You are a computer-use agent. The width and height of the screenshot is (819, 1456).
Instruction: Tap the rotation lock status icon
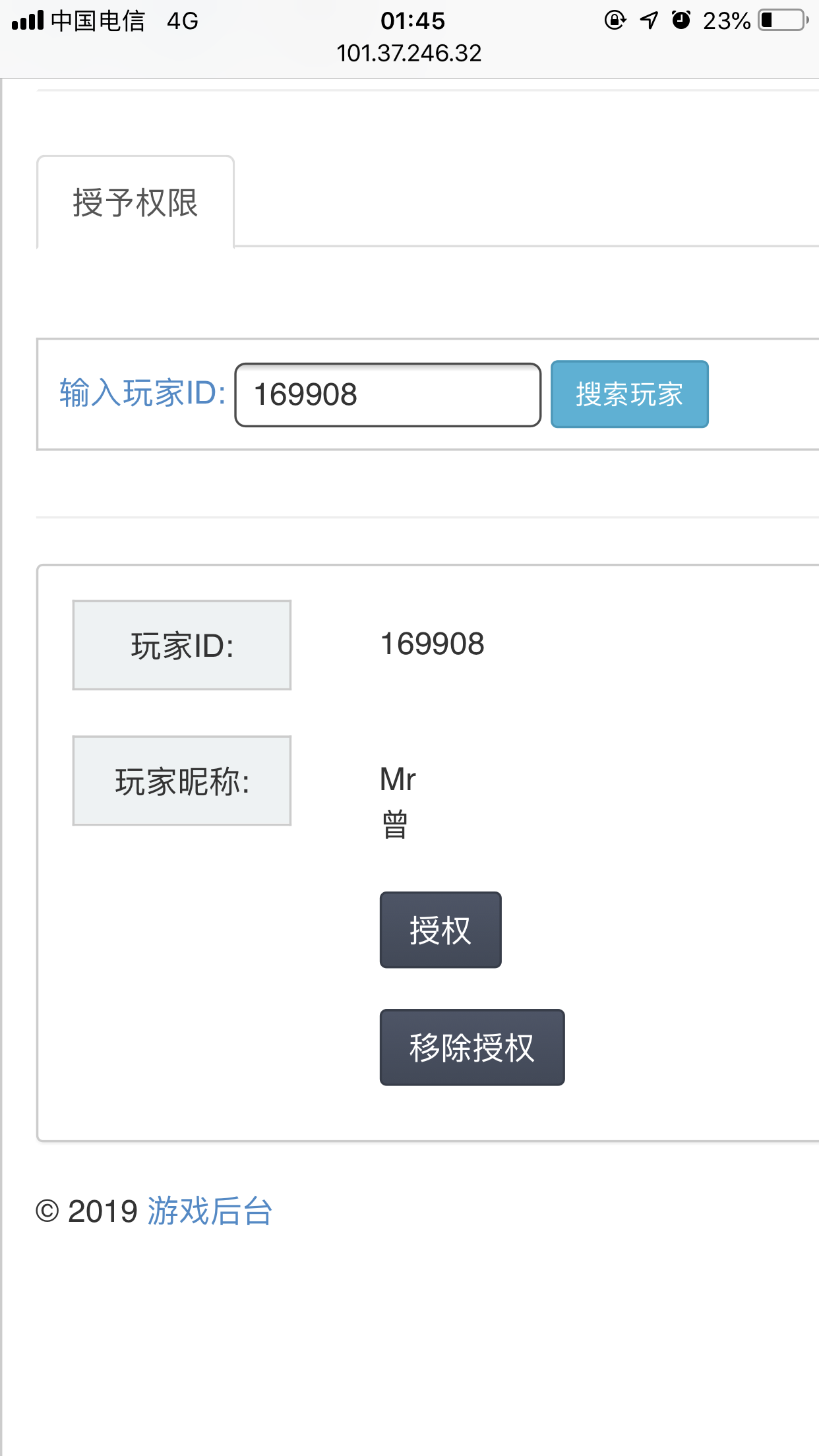615,20
